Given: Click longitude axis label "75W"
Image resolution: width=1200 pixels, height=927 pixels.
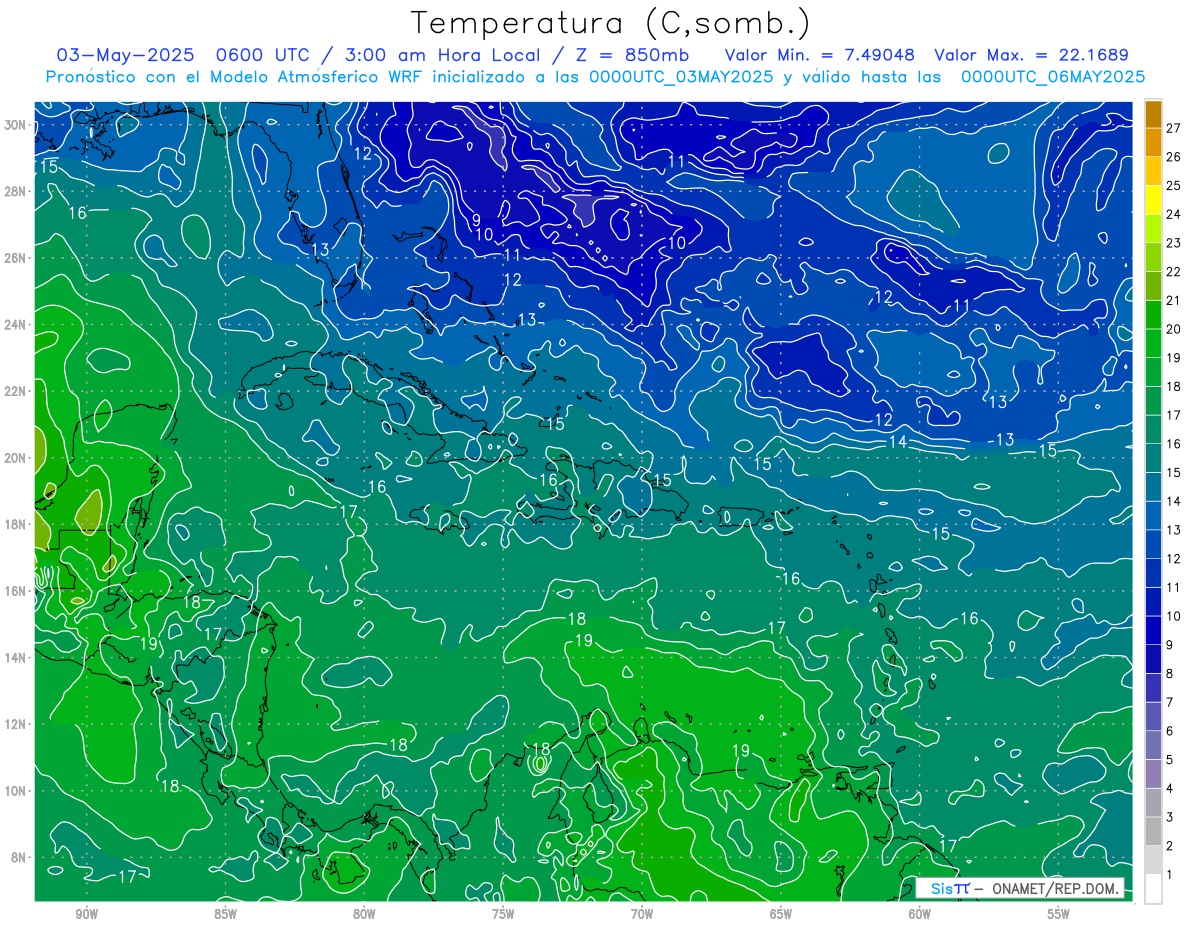Looking at the screenshot, I should [x=503, y=914].
